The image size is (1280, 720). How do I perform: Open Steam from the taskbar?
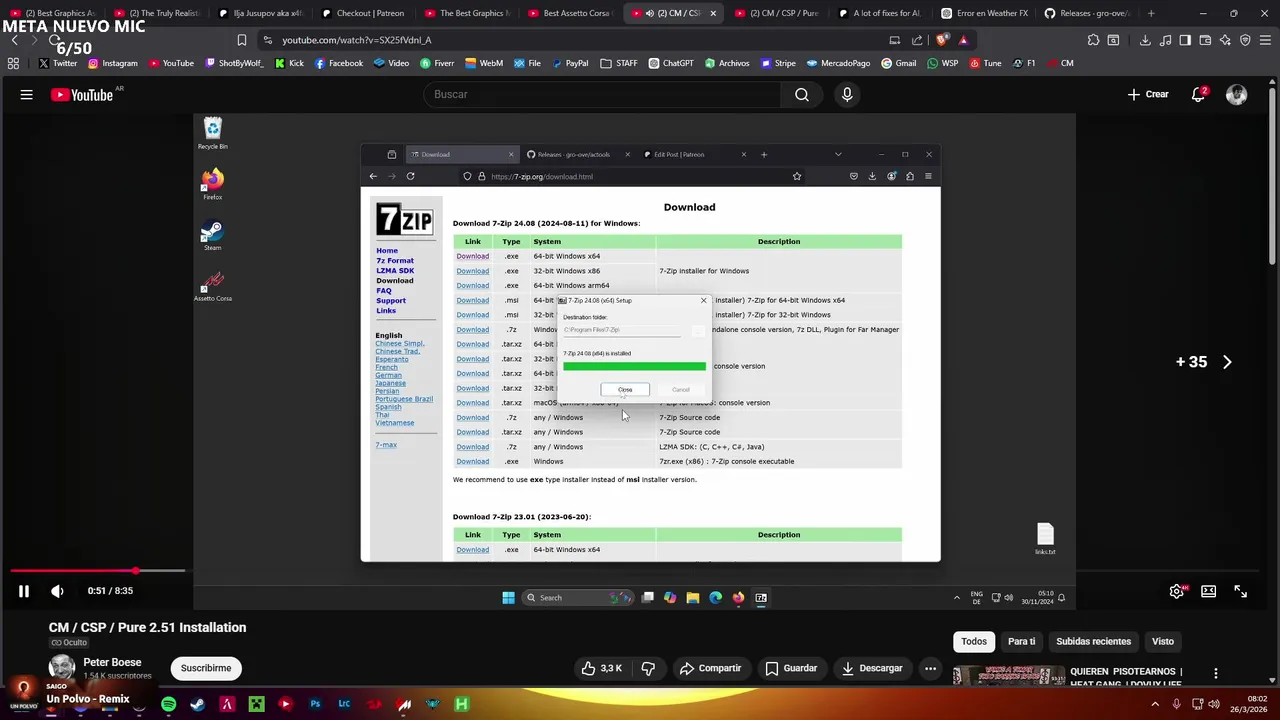coord(197,704)
